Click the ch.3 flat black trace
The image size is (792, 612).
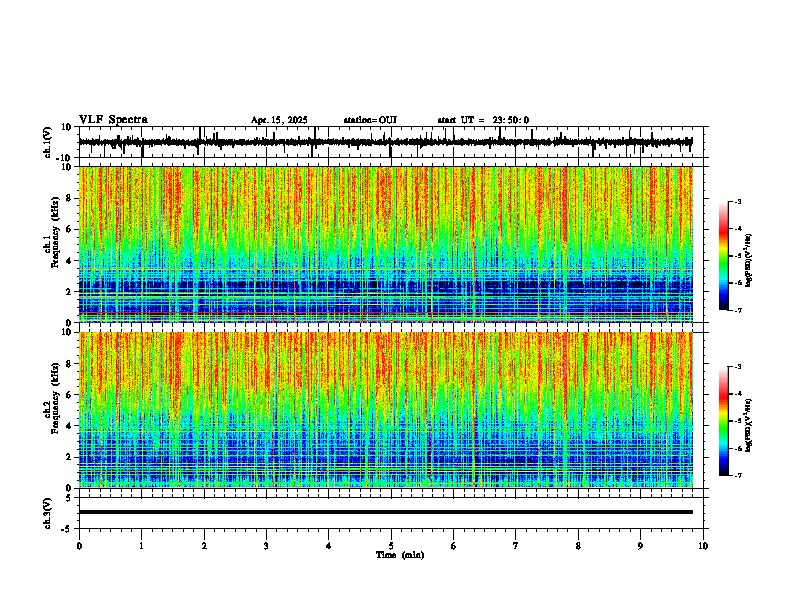tap(386, 512)
